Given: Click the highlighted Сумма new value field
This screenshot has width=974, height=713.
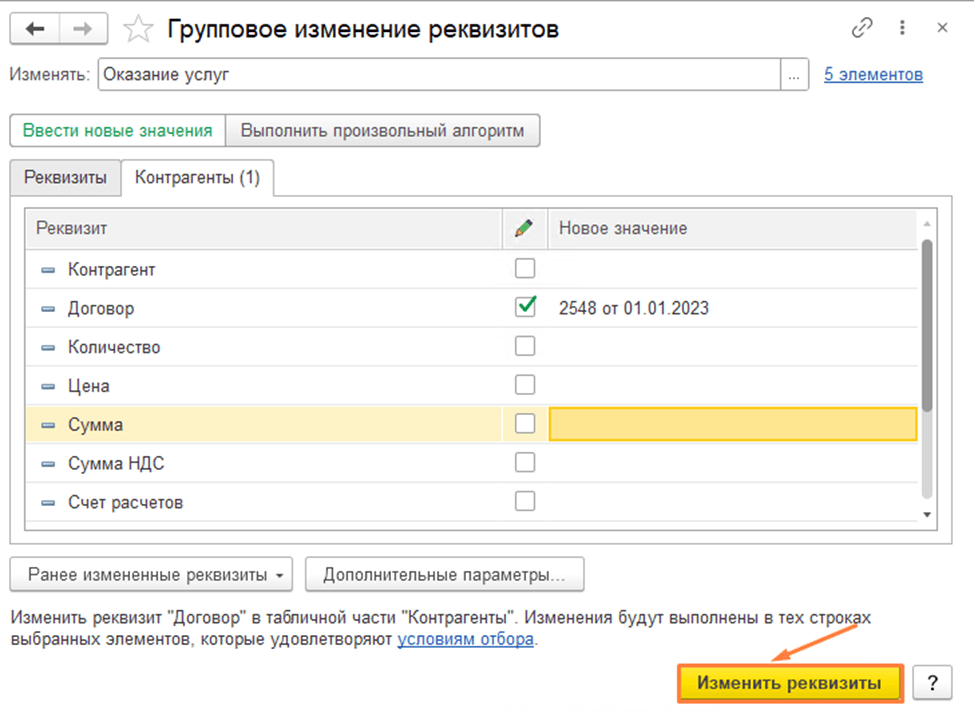Looking at the screenshot, I should click(732, 424).
